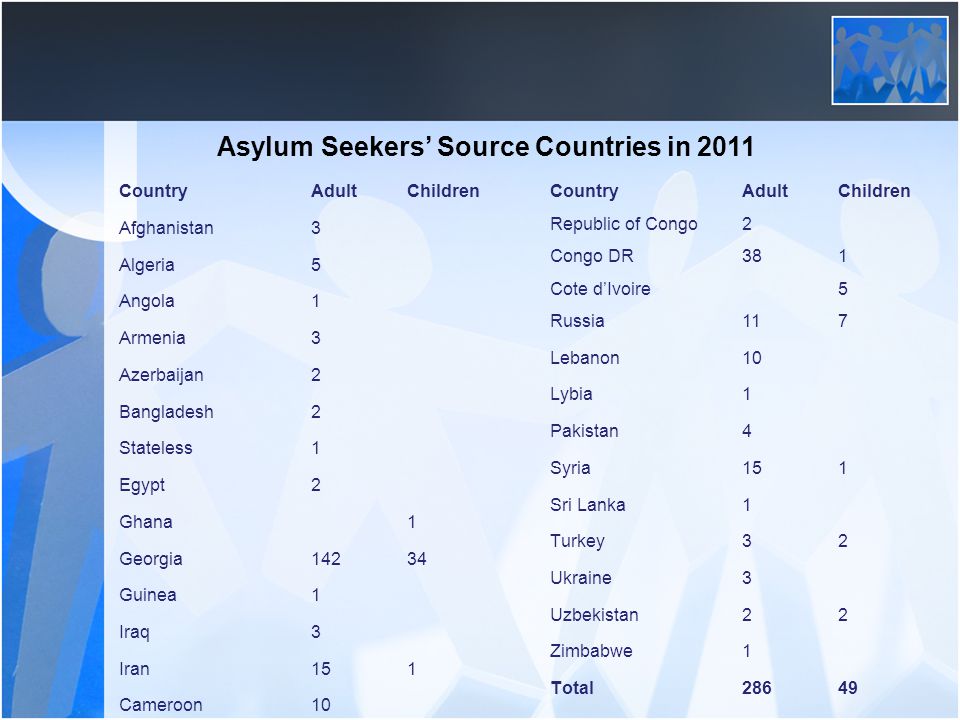Click the Turkey country label
This screenshot has width=960, height=720.
tap(577, 541)
